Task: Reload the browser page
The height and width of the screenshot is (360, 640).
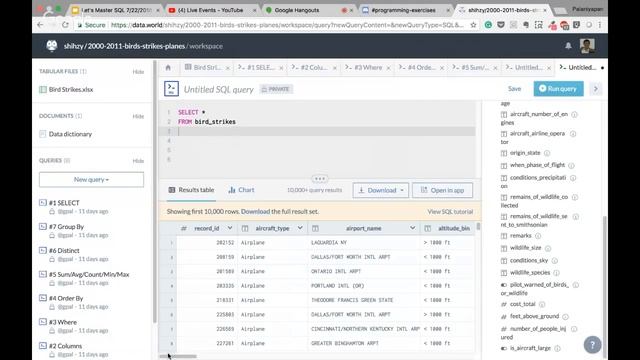Action: click(x=65, y=25)
